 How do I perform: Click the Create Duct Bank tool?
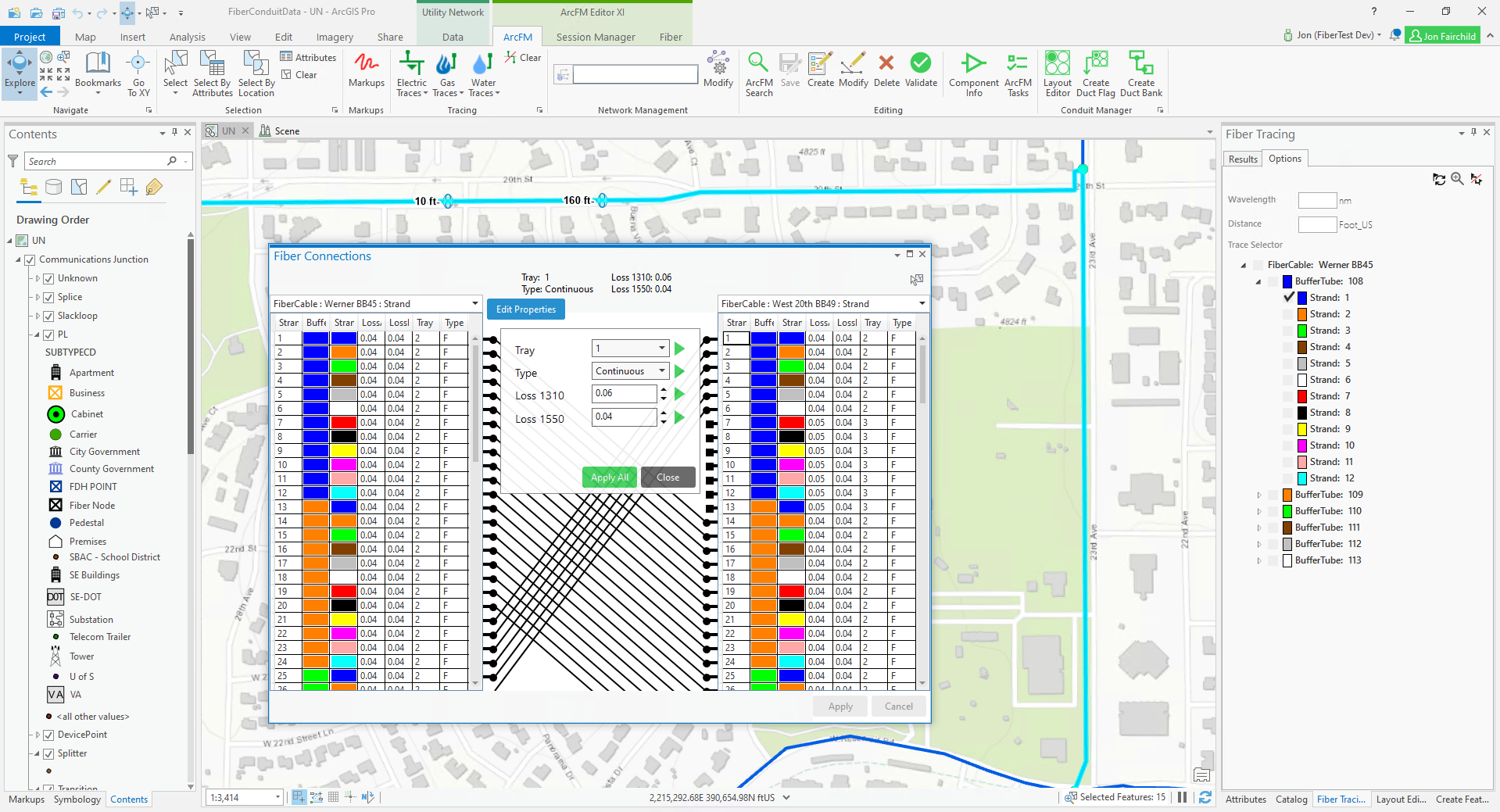(1141, 73)
